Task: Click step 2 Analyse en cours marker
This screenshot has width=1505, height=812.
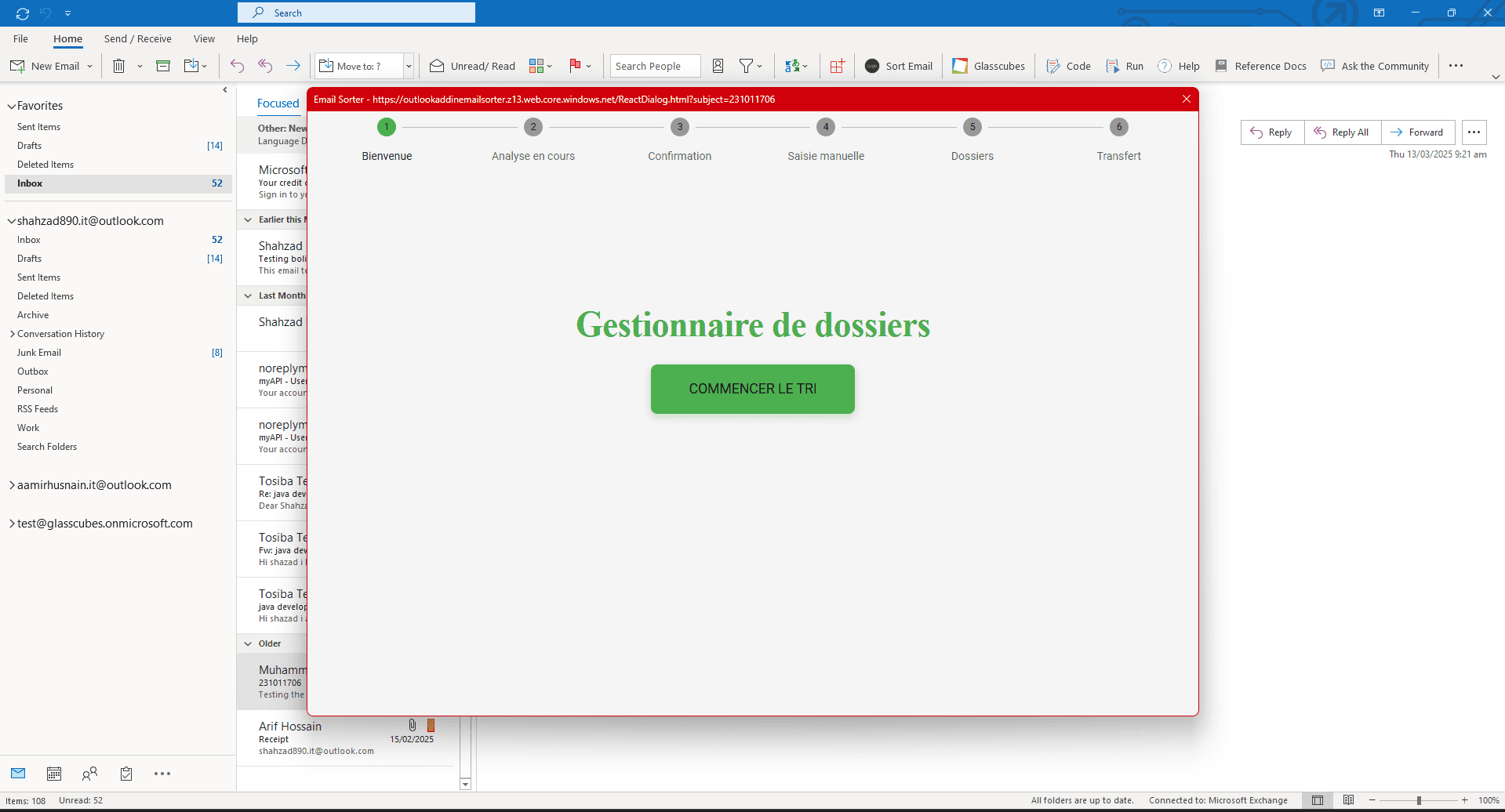Action: point(533,127)
